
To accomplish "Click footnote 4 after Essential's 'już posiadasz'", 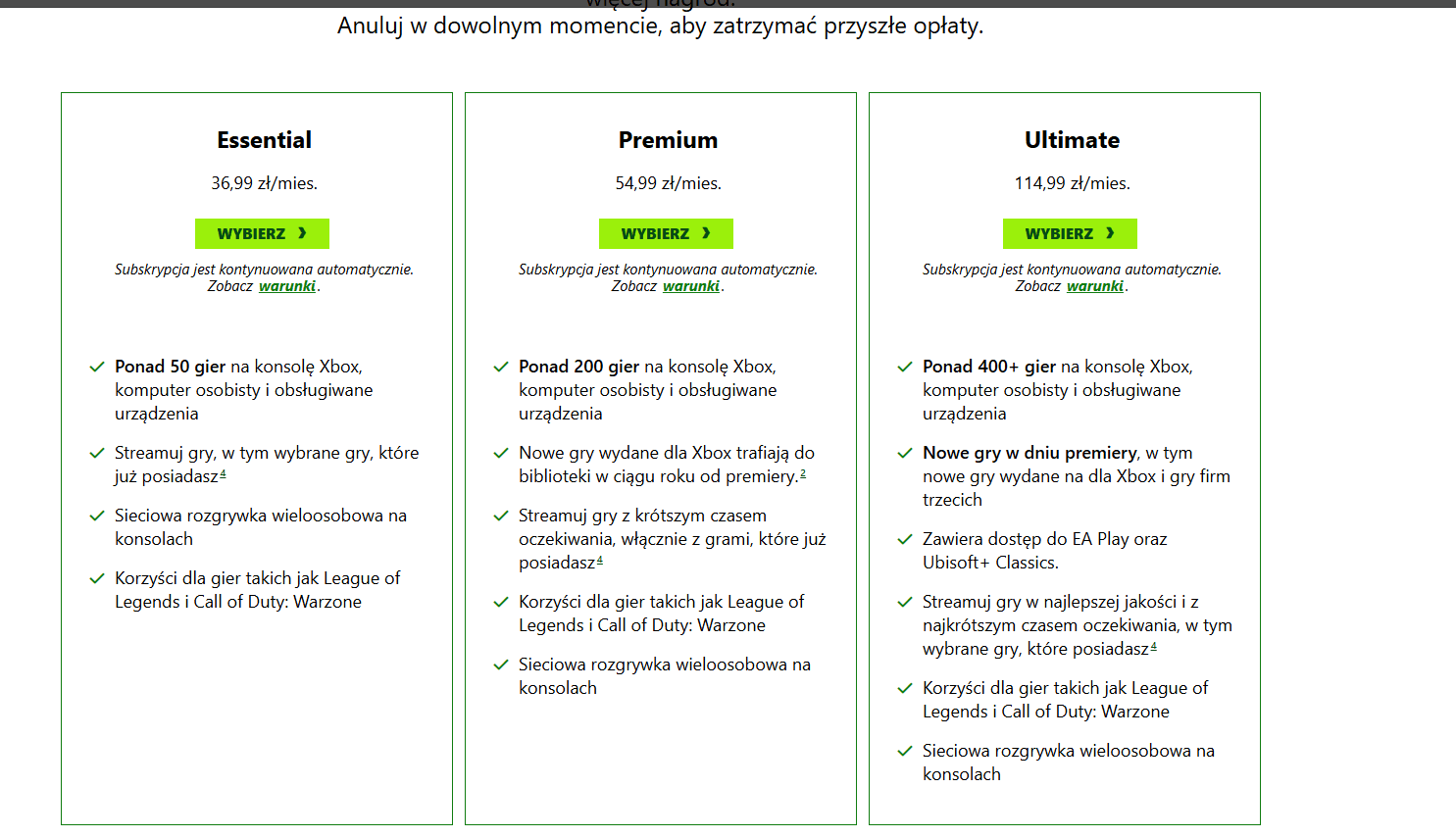I will 223,474.
